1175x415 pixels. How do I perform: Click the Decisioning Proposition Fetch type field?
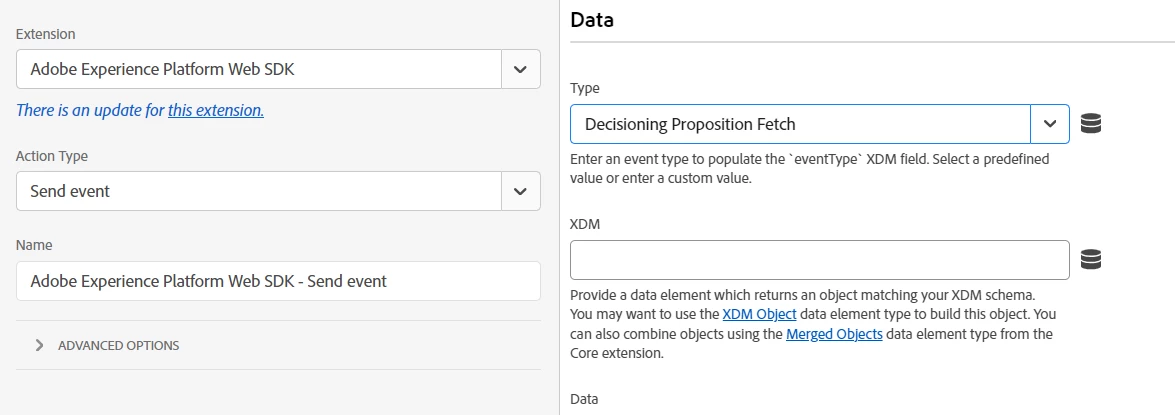[800, 124]
